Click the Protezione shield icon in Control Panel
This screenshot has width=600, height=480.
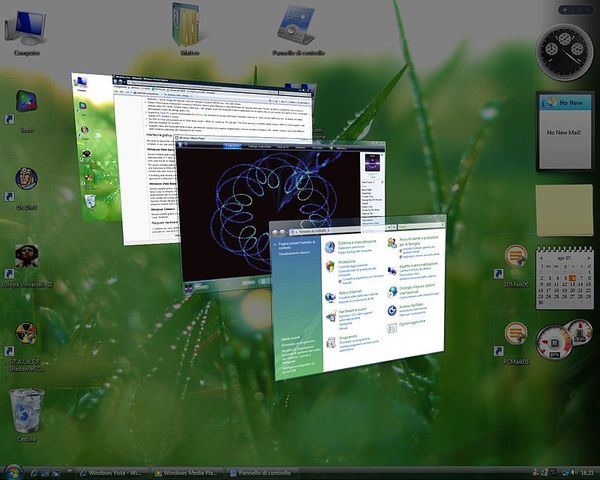(330, 266)
